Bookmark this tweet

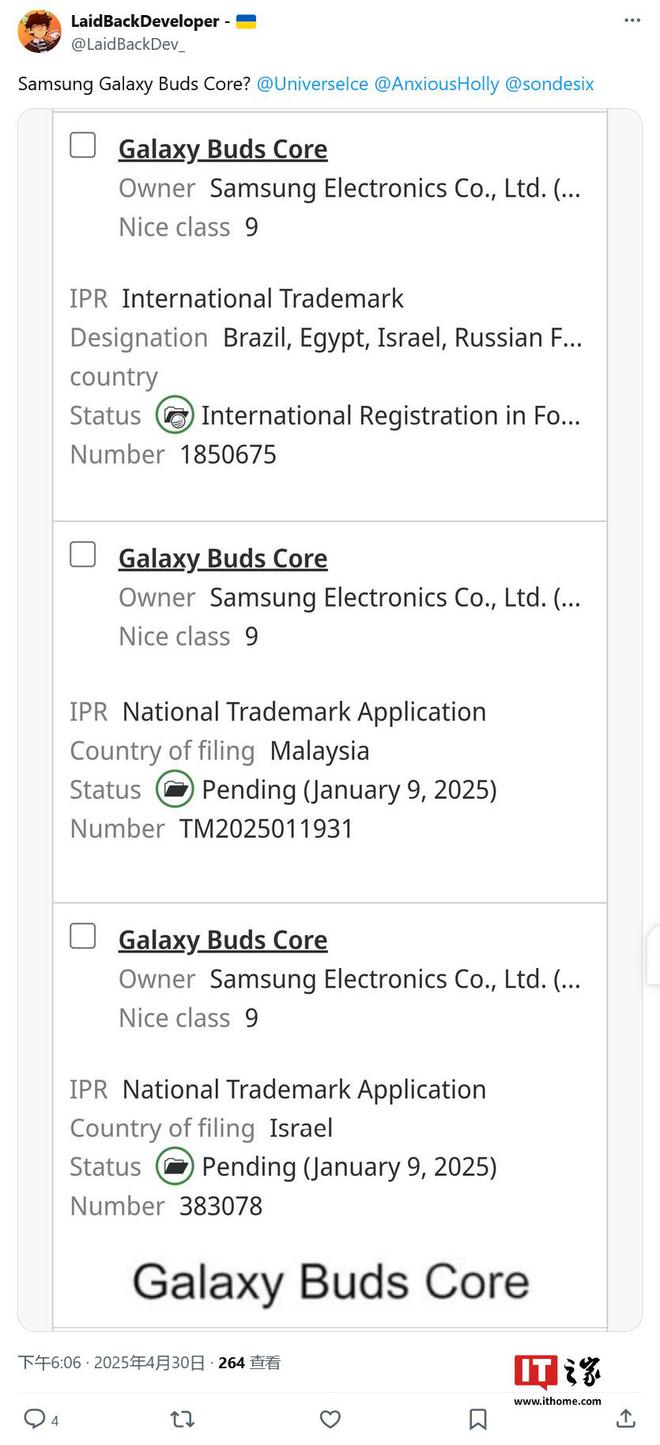tap(478, 1418)
